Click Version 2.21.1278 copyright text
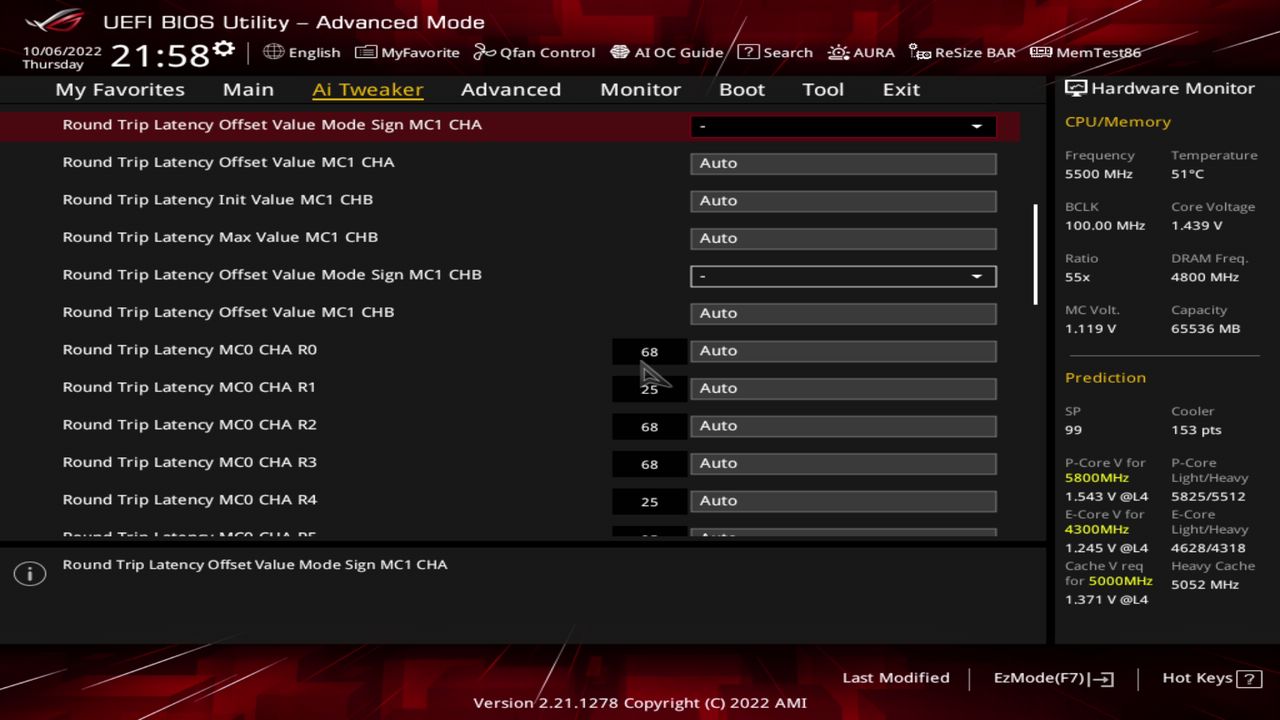Screen dimensions: 1280x720 640,702
